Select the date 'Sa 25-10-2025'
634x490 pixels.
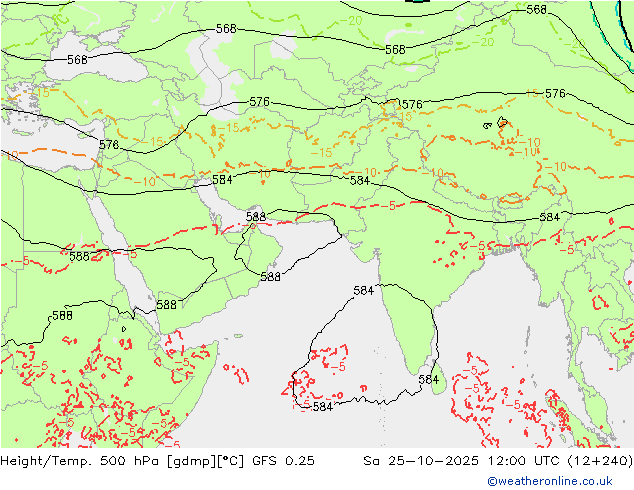point(421,461)
